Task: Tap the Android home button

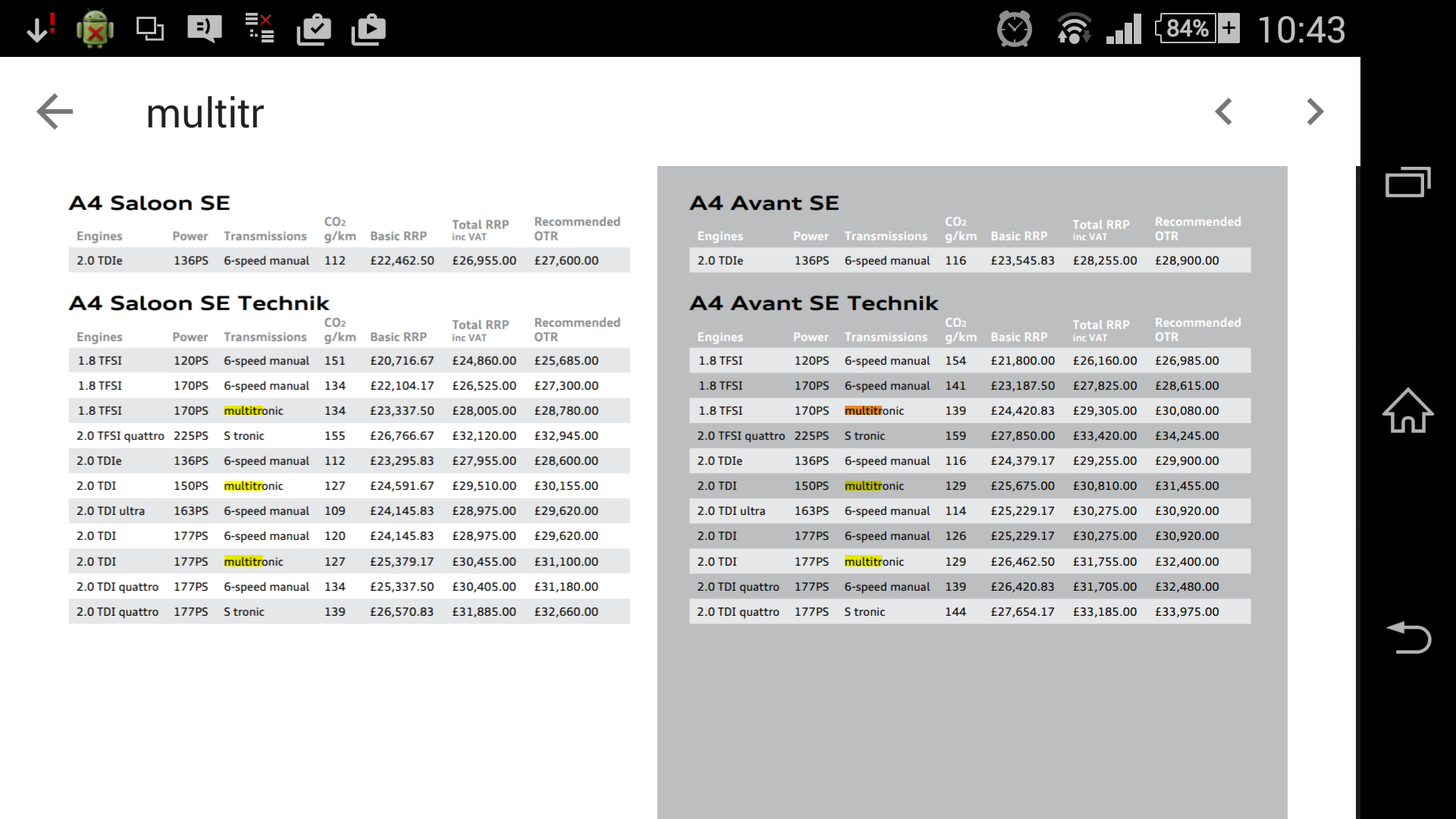Action: [1407, 410]
